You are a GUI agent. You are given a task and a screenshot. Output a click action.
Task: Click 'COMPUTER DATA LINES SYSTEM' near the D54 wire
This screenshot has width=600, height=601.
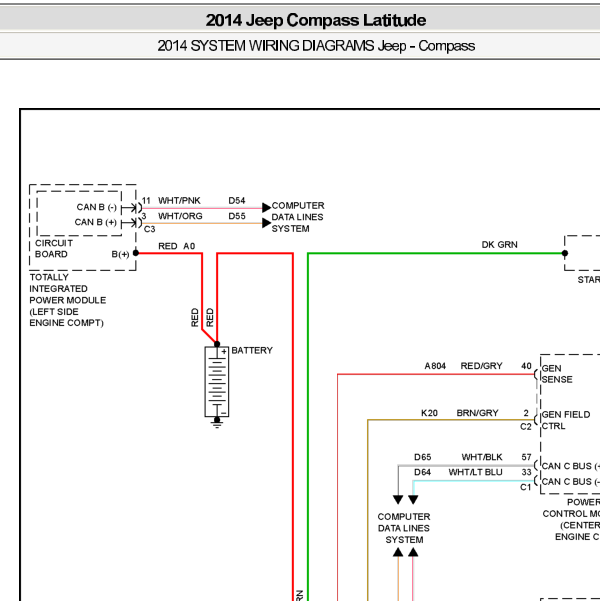298,217
